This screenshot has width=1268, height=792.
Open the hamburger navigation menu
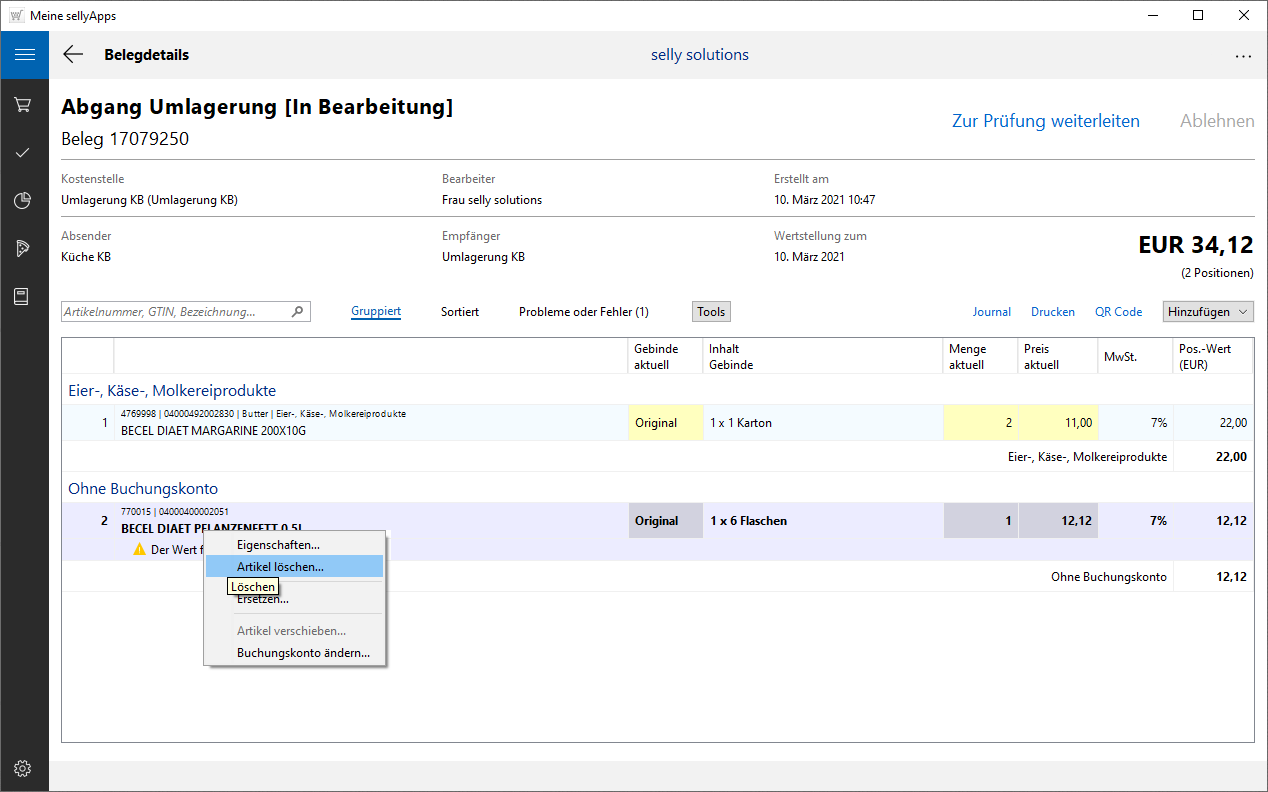coord(24,55)
